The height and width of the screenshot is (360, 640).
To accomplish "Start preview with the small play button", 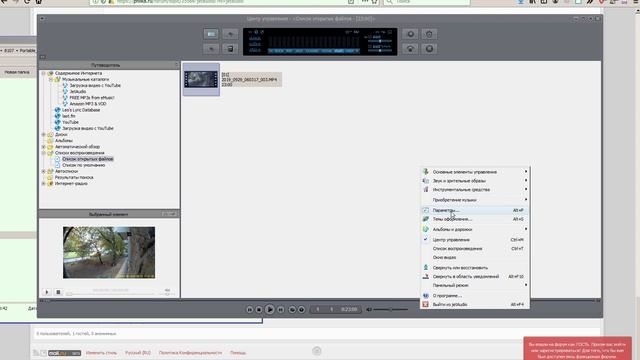I will (x=47, y=292).
